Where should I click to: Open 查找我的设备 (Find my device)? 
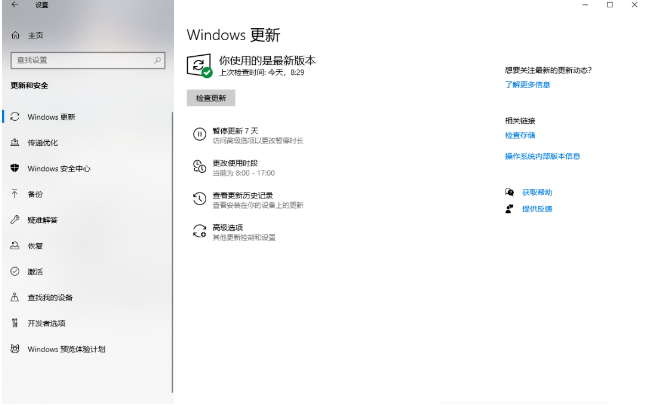(x=50, y=298)
